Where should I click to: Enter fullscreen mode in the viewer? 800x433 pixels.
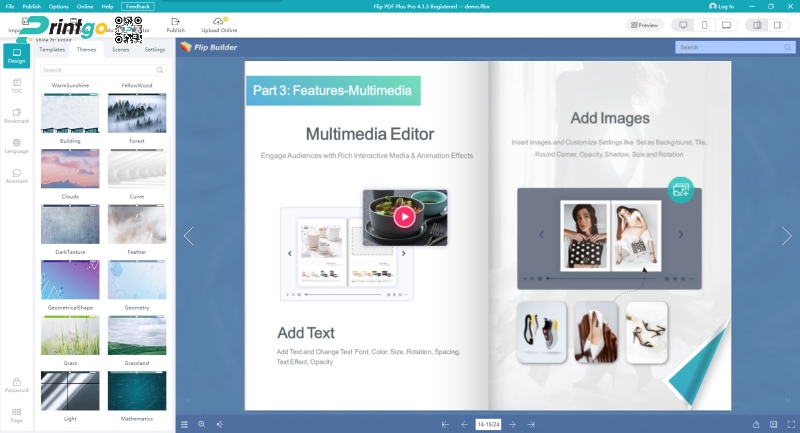[x=791, y=424]
